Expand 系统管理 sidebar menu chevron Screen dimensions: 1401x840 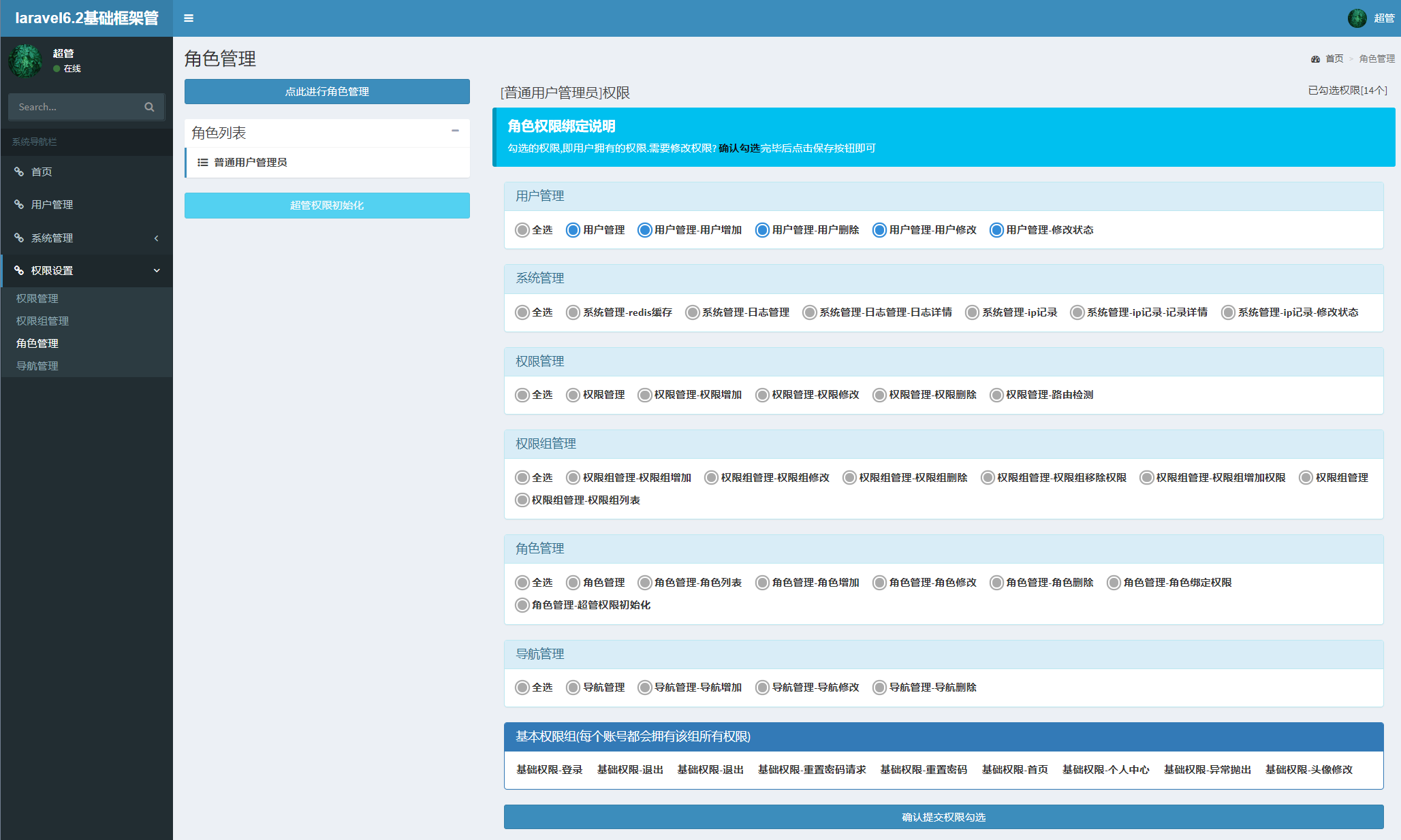tap(156, 238)
